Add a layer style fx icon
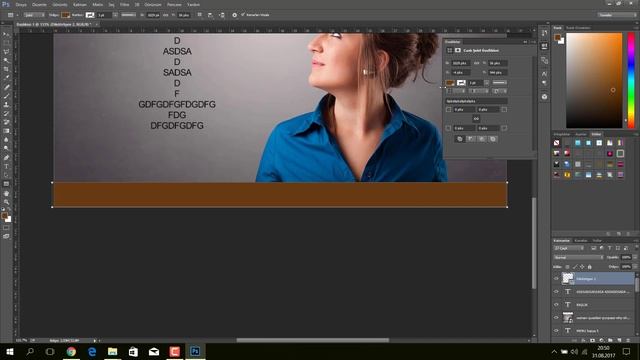This screenshot has width=640, height=360. tap(583, 340)
